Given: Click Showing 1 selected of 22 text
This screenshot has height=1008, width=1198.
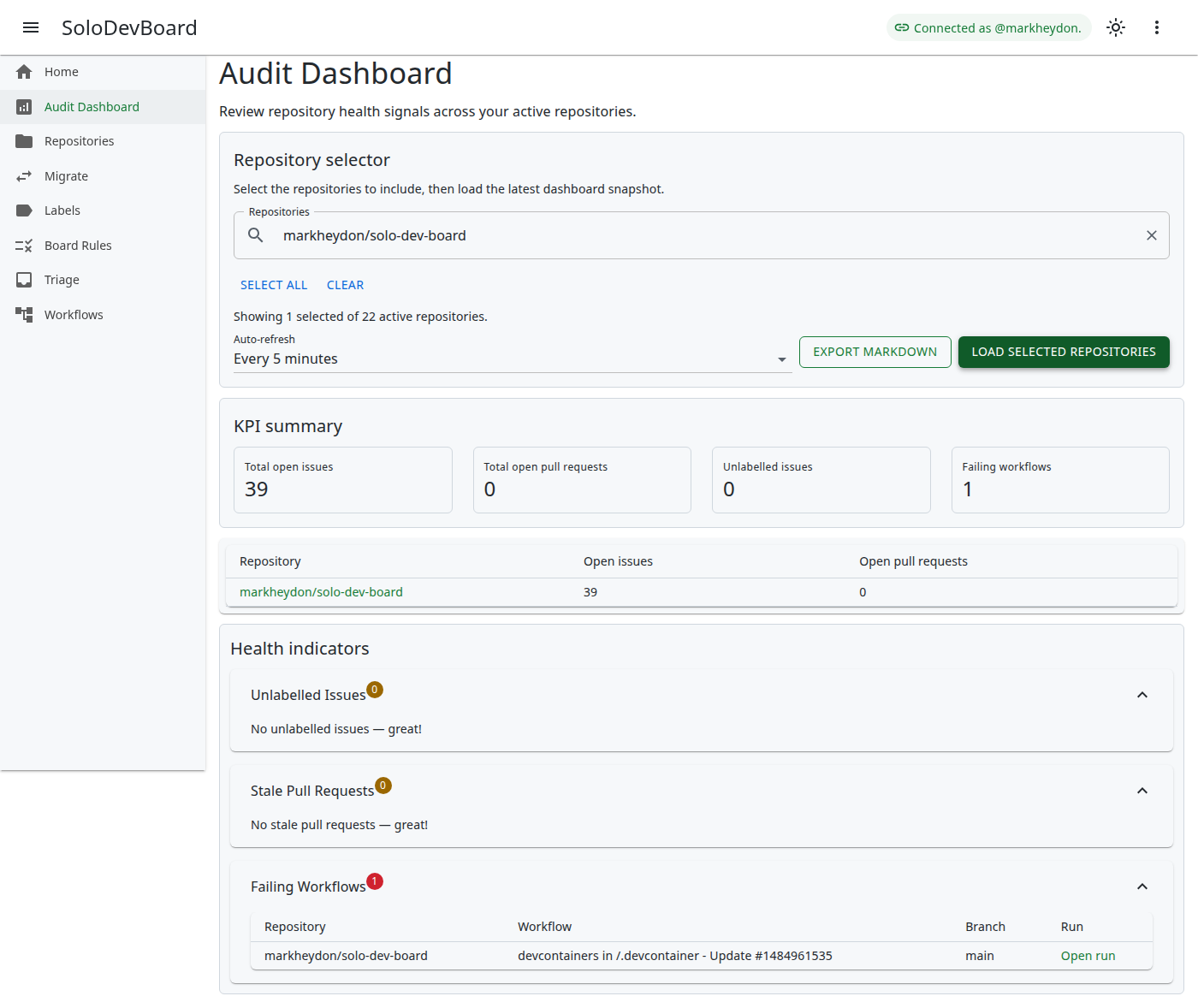Looking at the screenshot, I should point(360,317).
